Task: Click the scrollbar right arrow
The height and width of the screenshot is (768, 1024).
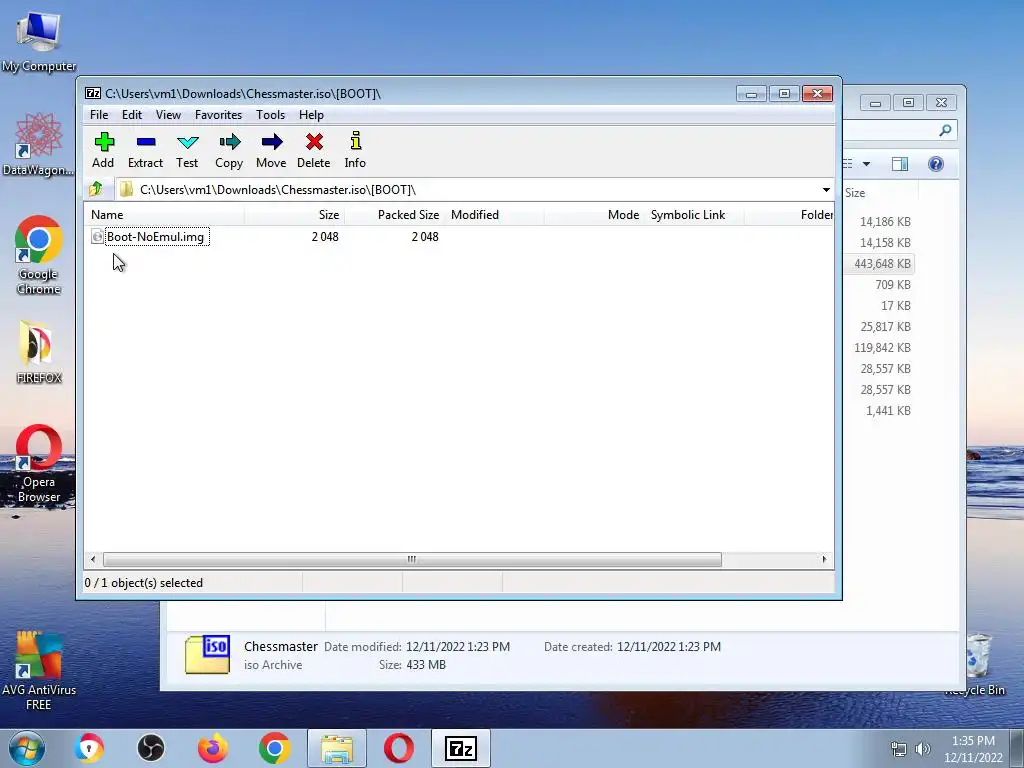Action: [824, 560]
